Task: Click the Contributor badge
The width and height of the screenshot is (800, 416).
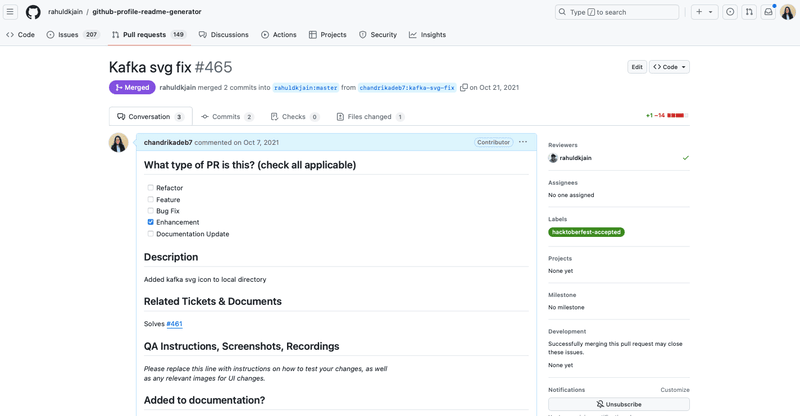Action: pos(493,142)
